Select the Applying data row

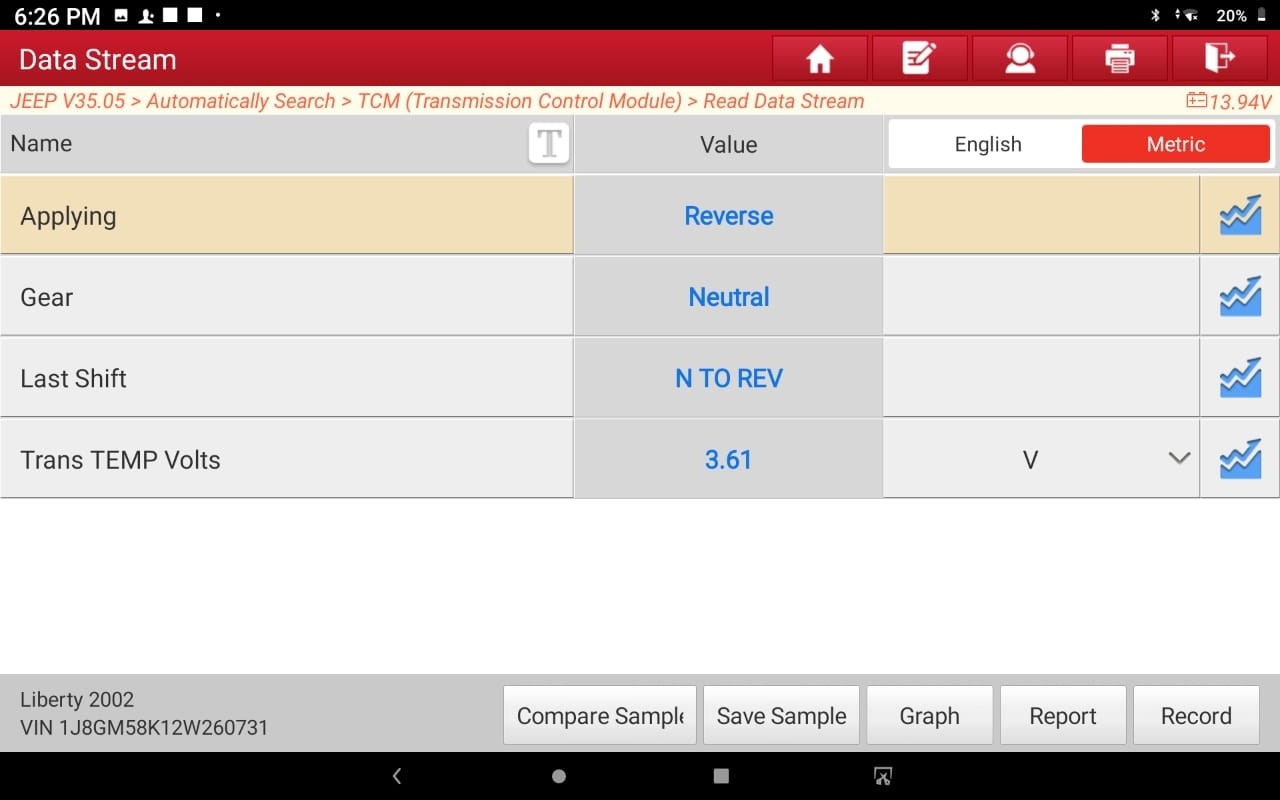tap(640, 216)
